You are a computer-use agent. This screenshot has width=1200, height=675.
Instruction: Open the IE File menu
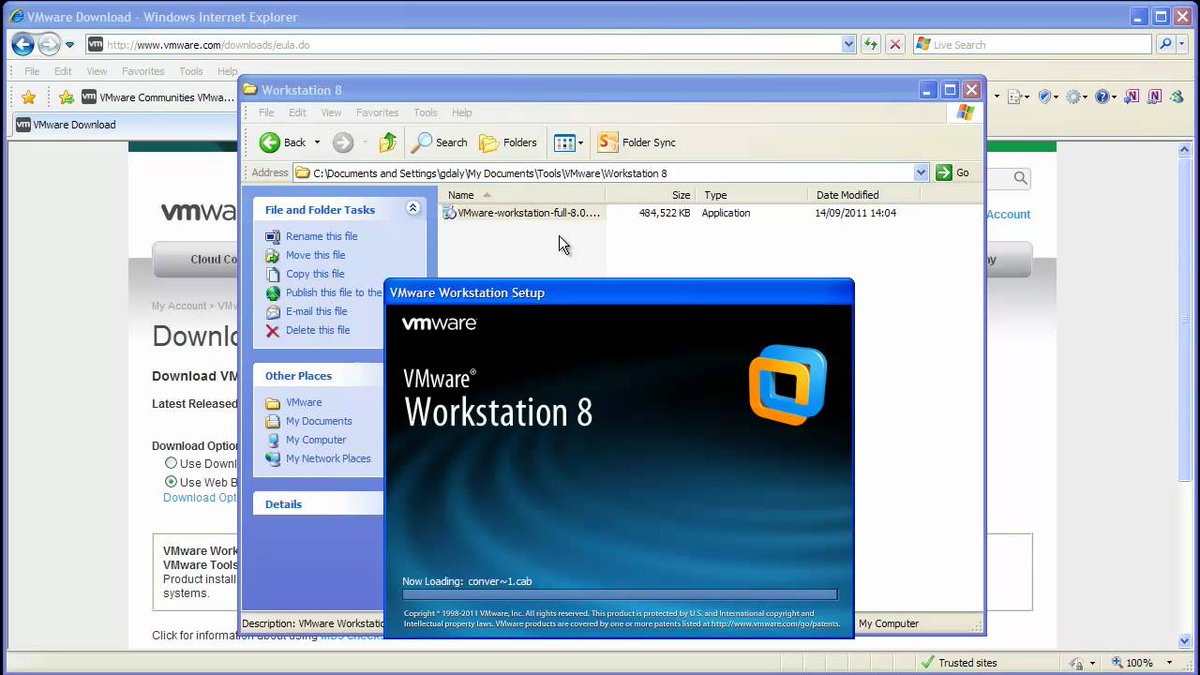tap(32, 71)
